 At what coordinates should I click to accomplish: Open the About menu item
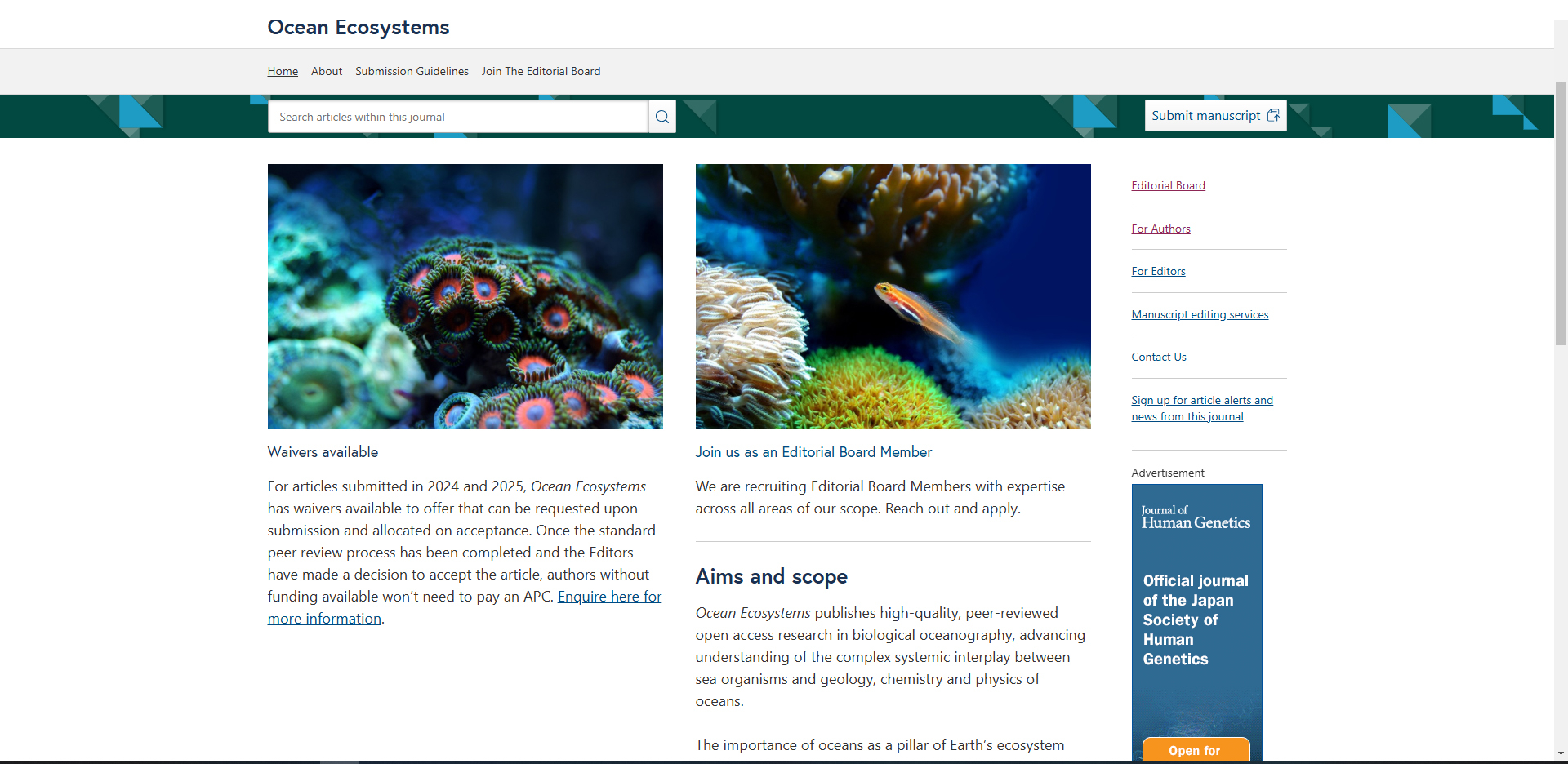[x=327, y=71]
